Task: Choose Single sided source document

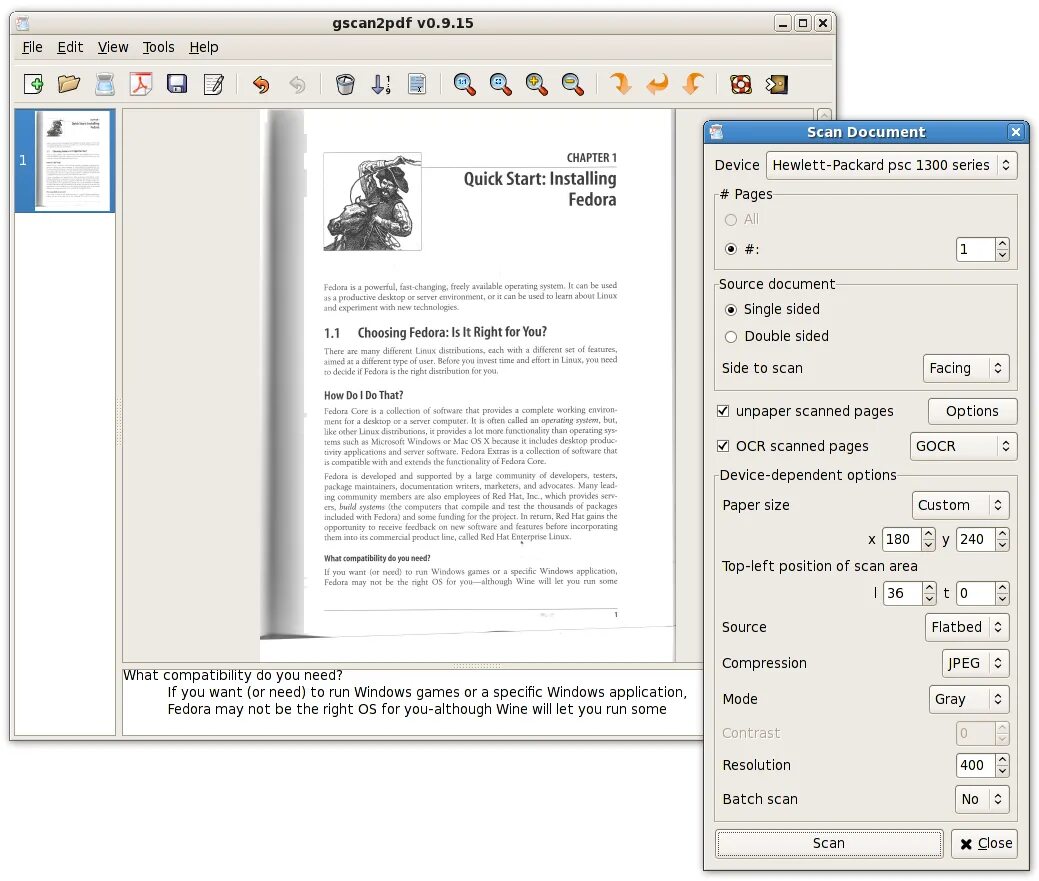Action: [x=731, y=309]
